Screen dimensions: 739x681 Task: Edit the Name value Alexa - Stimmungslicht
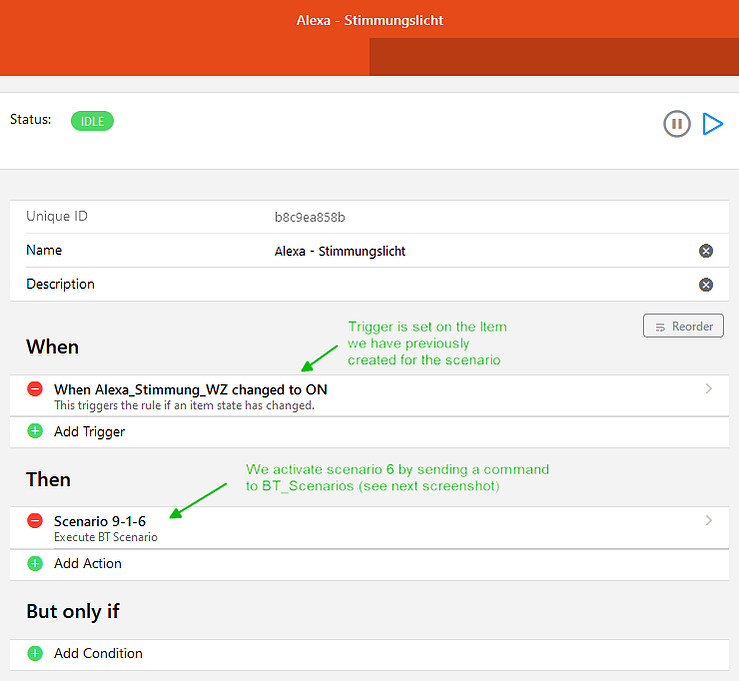click(x=340, y=251)
